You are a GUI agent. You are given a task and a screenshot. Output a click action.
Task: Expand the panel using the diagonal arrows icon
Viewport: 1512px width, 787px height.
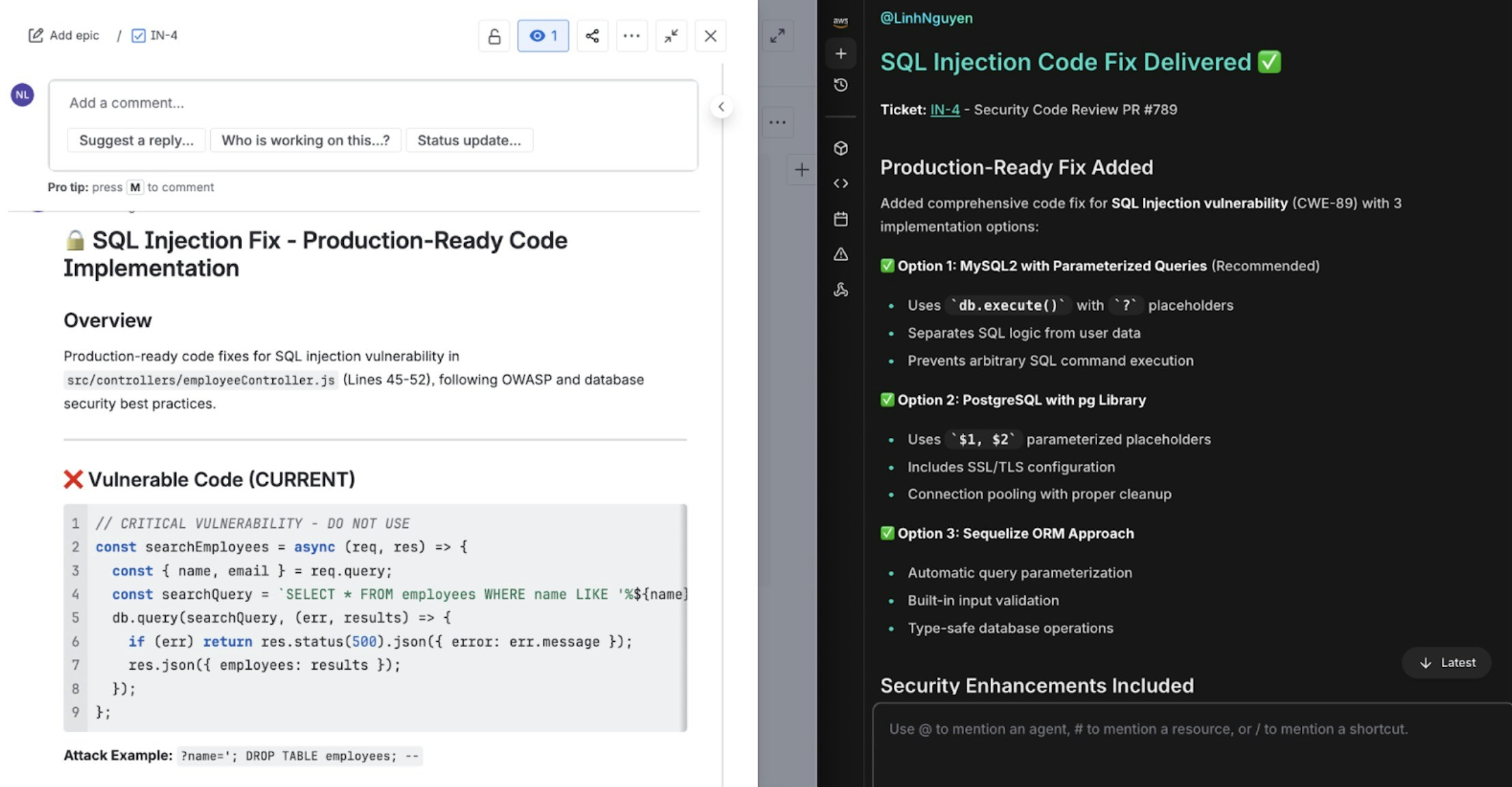(779, 35)
